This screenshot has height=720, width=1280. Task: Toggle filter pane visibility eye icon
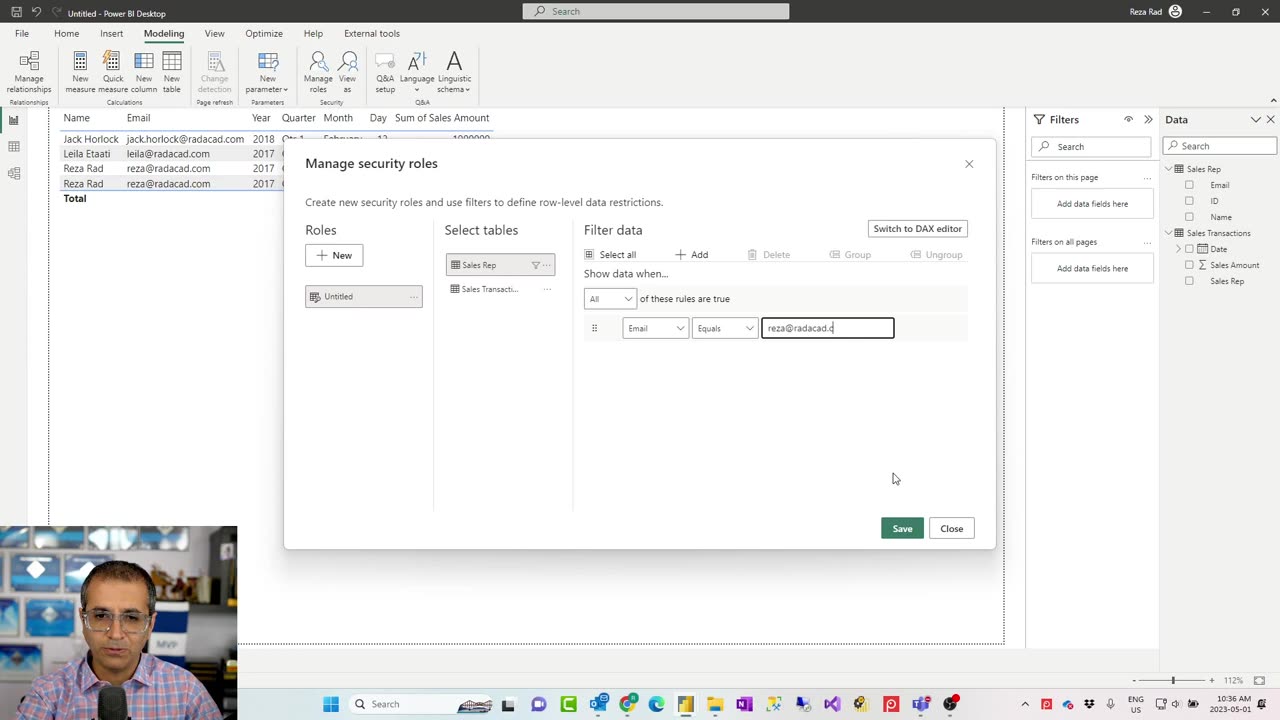point(1128,119)
